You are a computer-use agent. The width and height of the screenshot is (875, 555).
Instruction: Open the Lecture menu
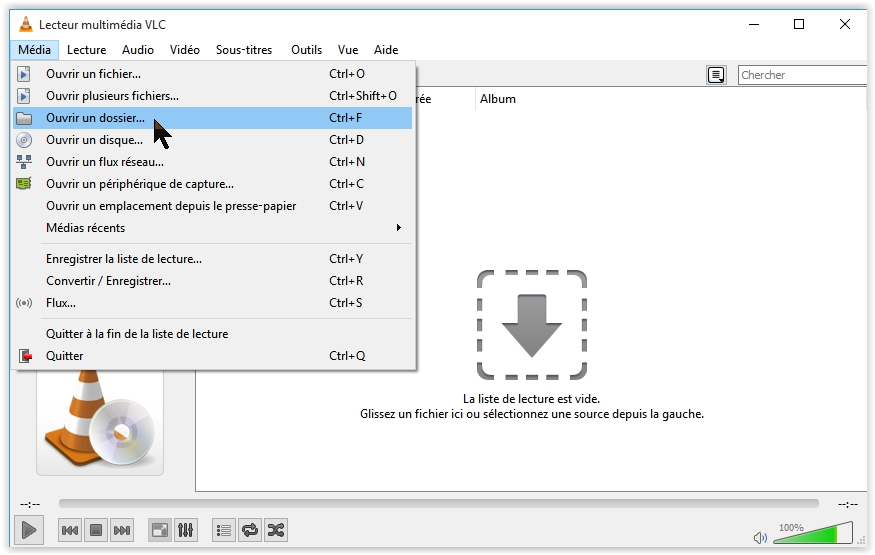tap(86, 50)
